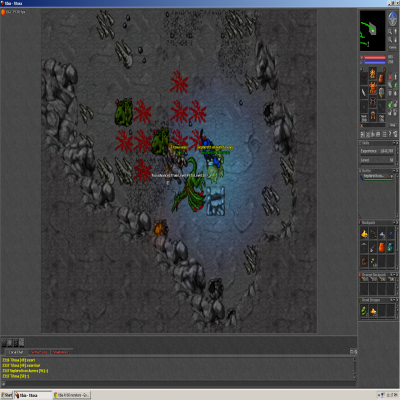Image resolution: width=400 pixels, height=400 pixels.
Task: Open the equipped brown backpack slot
Action: click(x=381, y=79)
